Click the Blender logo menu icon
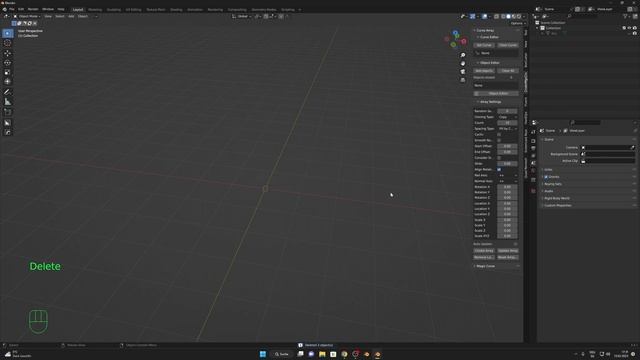640x360 pixels. coord(4,9)
